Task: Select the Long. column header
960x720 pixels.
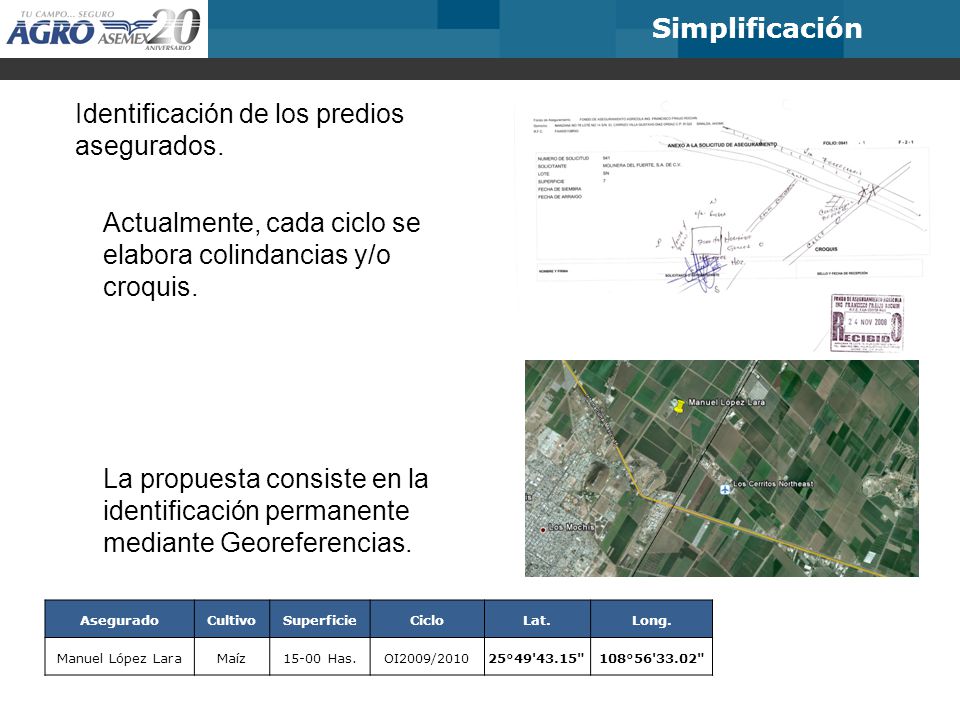Action: pyautogui.click(x=651, y=620)
